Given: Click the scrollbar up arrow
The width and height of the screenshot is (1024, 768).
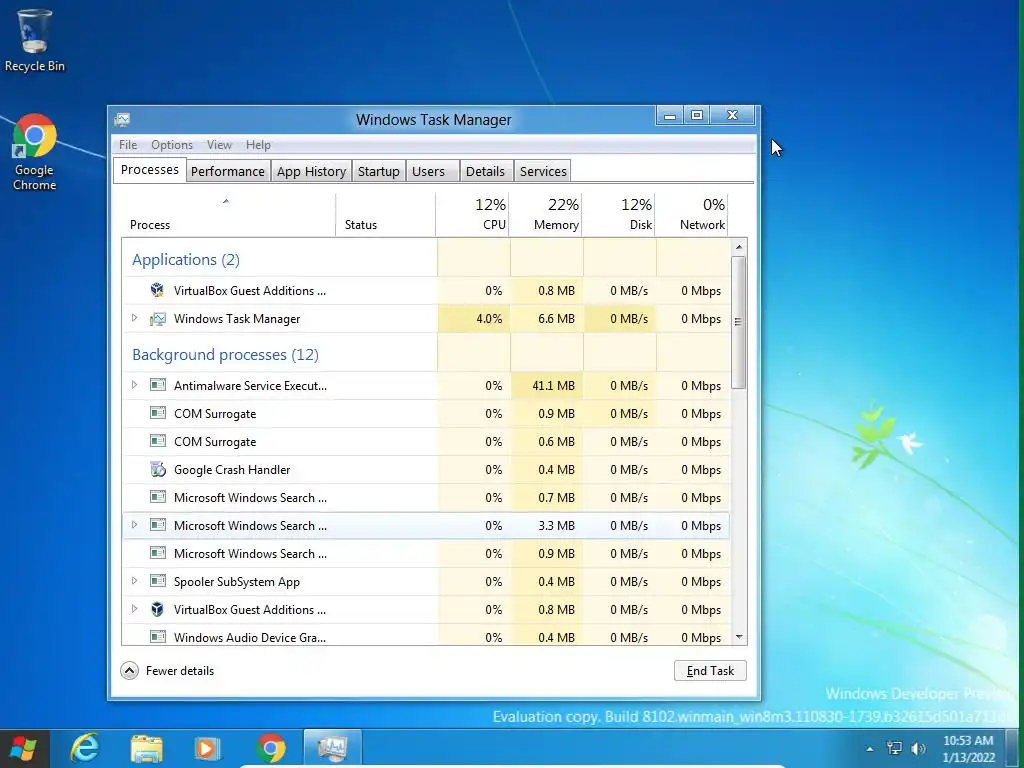Looking at the screenshot, I should (739, 247).
